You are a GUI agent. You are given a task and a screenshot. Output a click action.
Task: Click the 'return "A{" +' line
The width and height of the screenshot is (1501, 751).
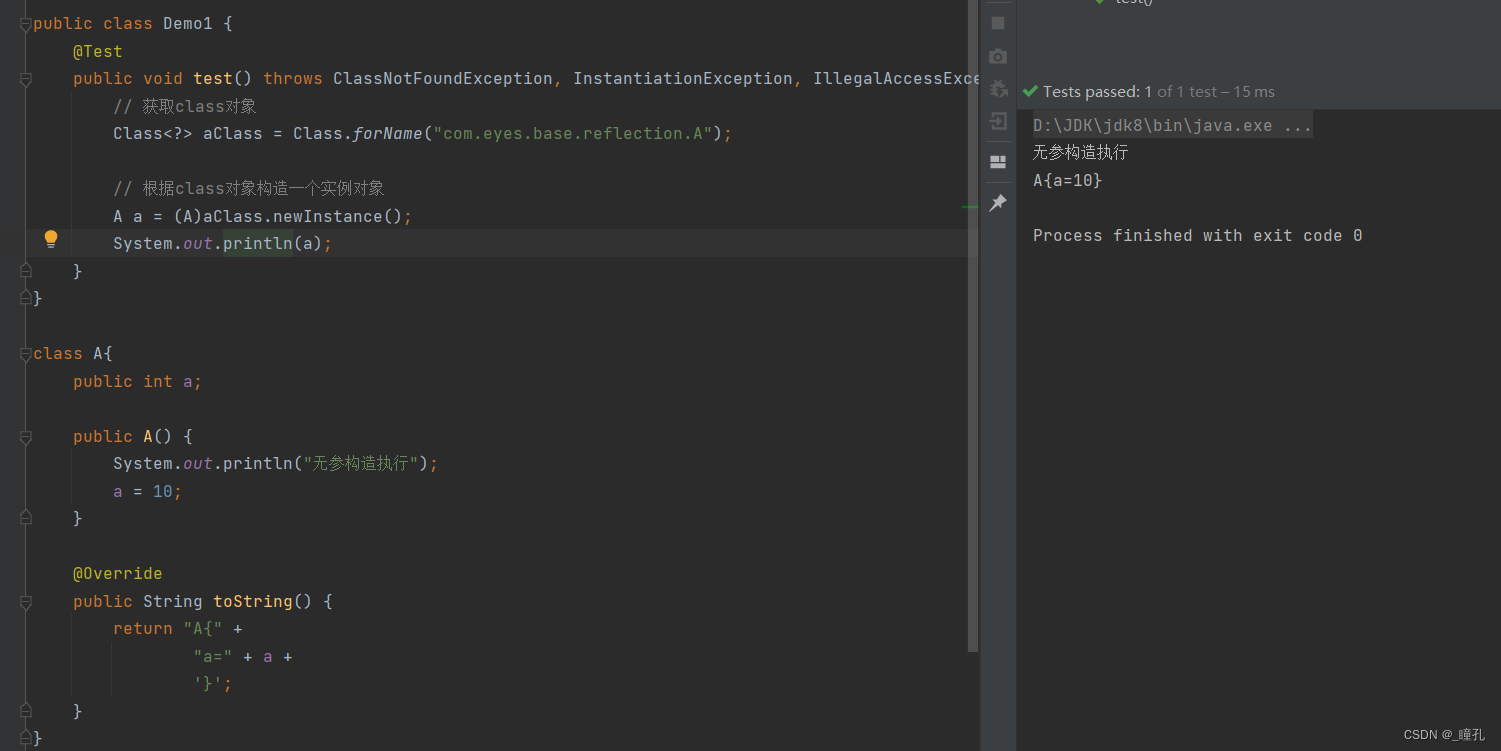tap(177, 629)
